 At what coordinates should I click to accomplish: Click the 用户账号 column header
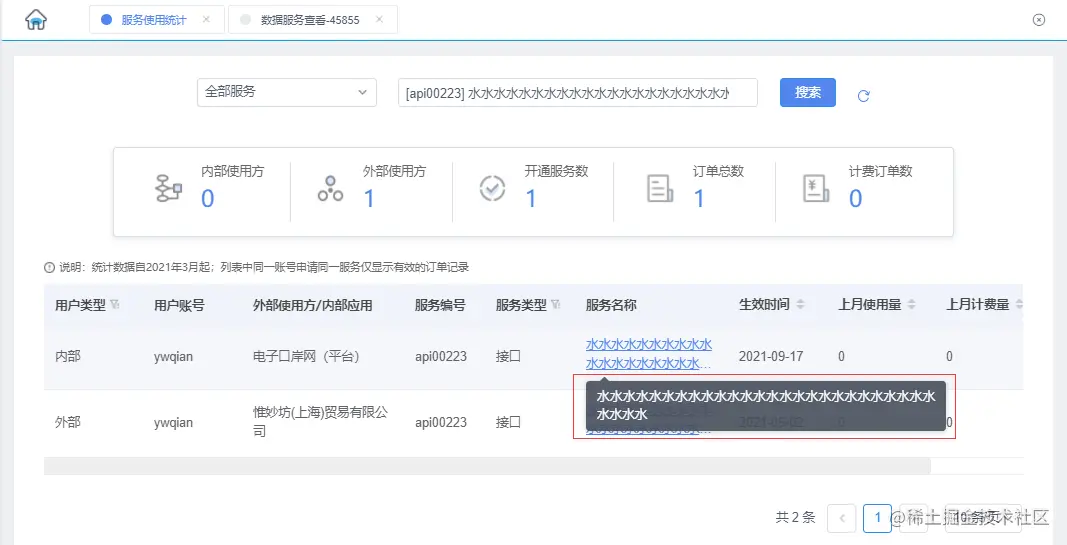click(179, 305)
